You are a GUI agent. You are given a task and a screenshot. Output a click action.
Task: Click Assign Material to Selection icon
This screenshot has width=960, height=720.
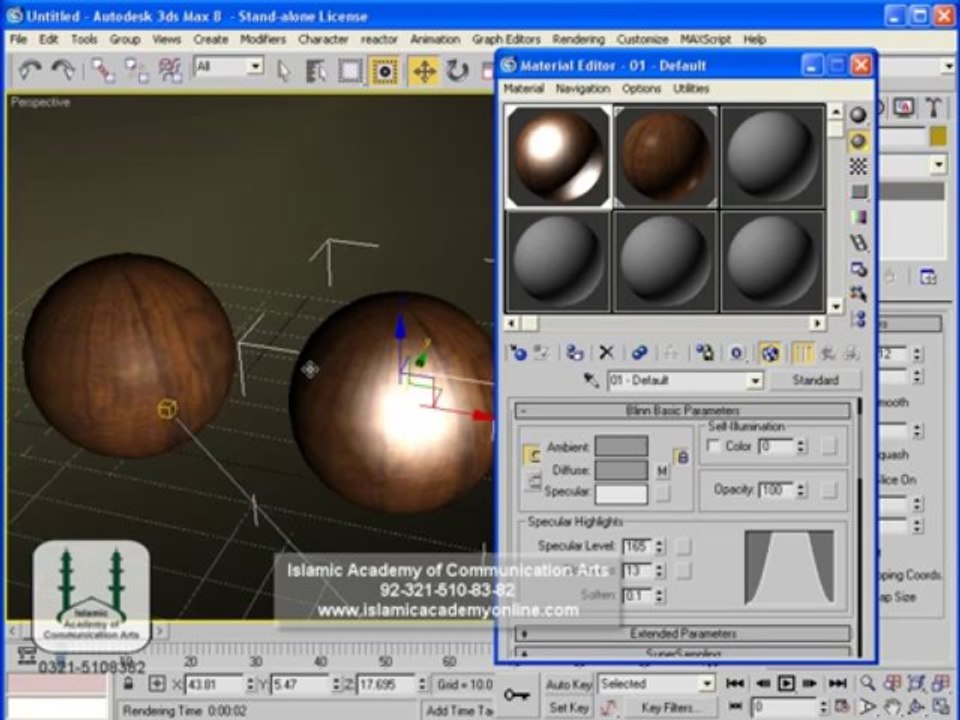(x=574, y=353)
